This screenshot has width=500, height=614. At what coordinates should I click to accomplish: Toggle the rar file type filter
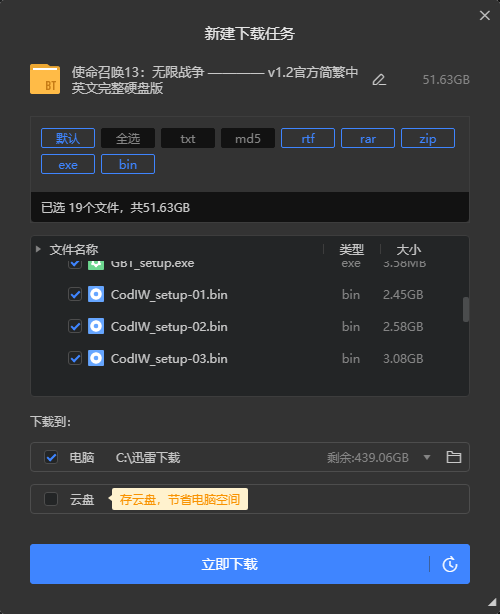coord(368,138)
